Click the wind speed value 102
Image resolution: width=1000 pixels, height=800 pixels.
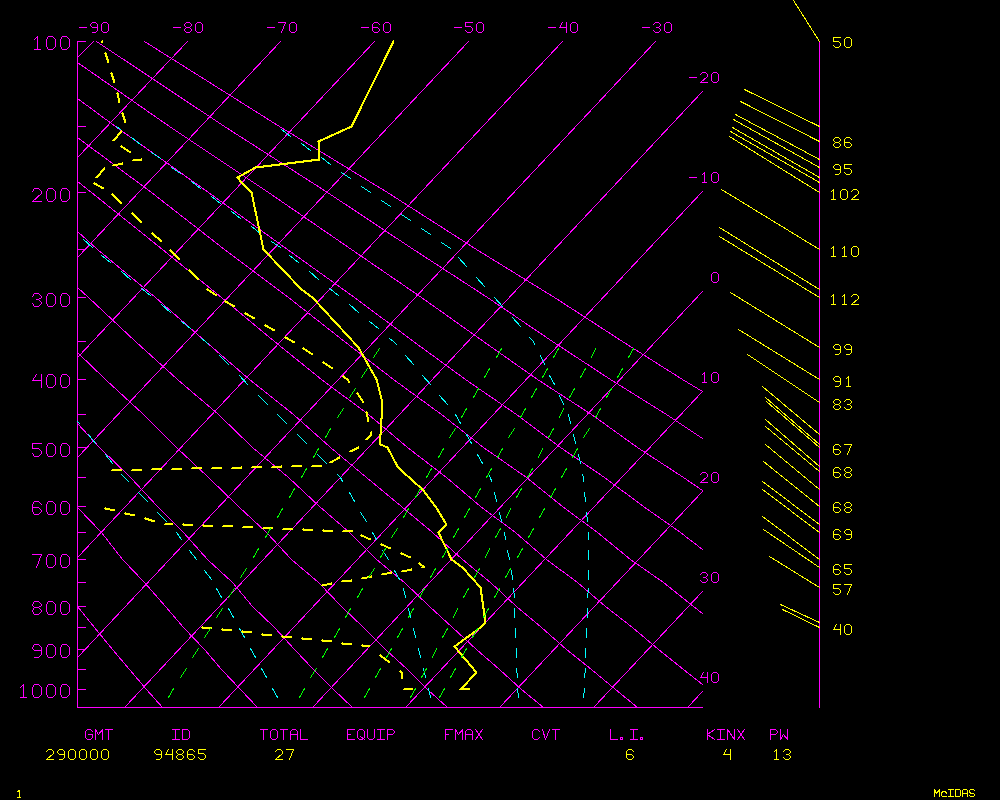844,195
